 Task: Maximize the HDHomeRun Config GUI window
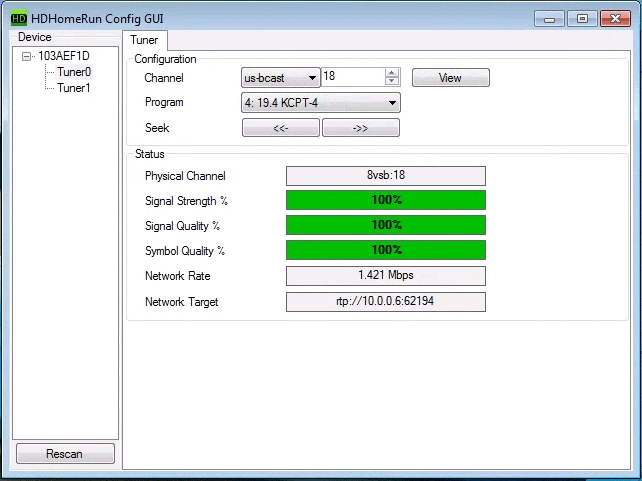[582, 19]
